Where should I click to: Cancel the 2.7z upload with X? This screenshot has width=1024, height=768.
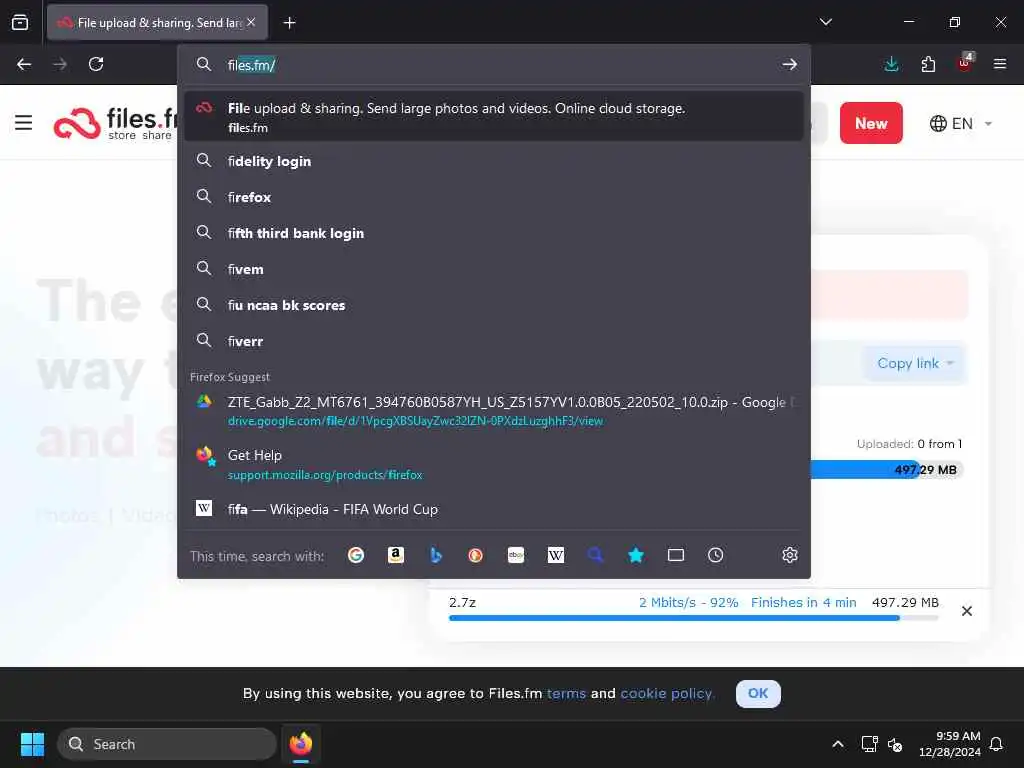967,611
